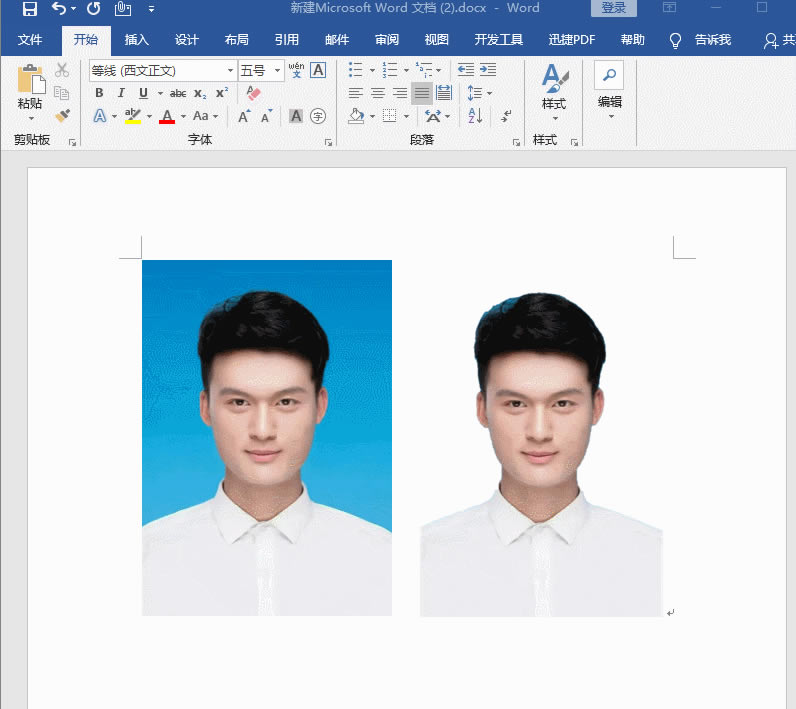Toggle Strikethrough abc formatting
The image size is (796, 709).
[x=178, y=93]
